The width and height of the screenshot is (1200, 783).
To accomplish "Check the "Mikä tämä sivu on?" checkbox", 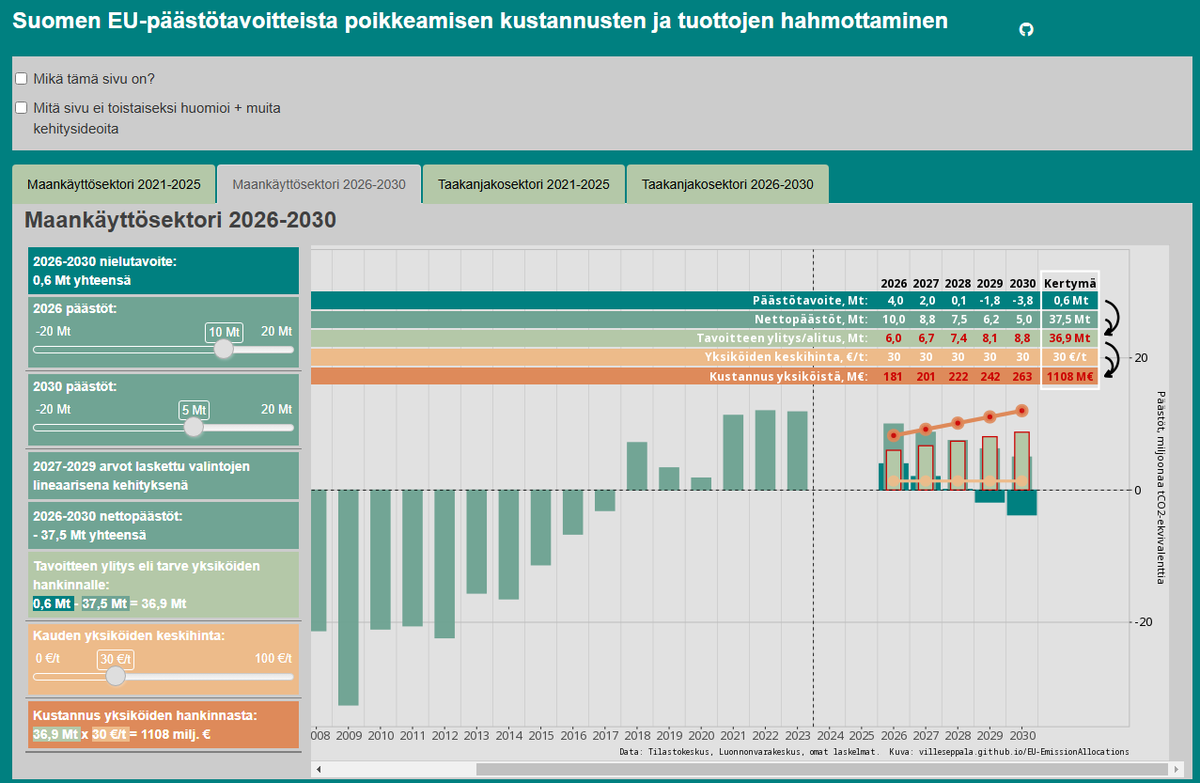I will [x=20, y=77].
